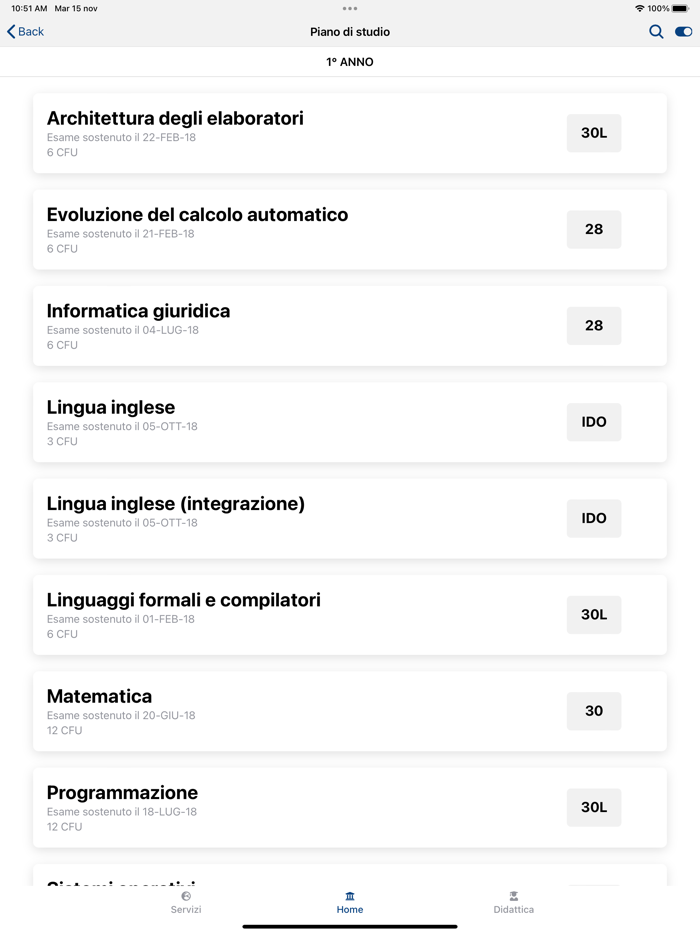Image resolution: width=700 pixels, height=934 pixels.
Task: Tap the back chevron at top left
Action: tap(10, 31)
